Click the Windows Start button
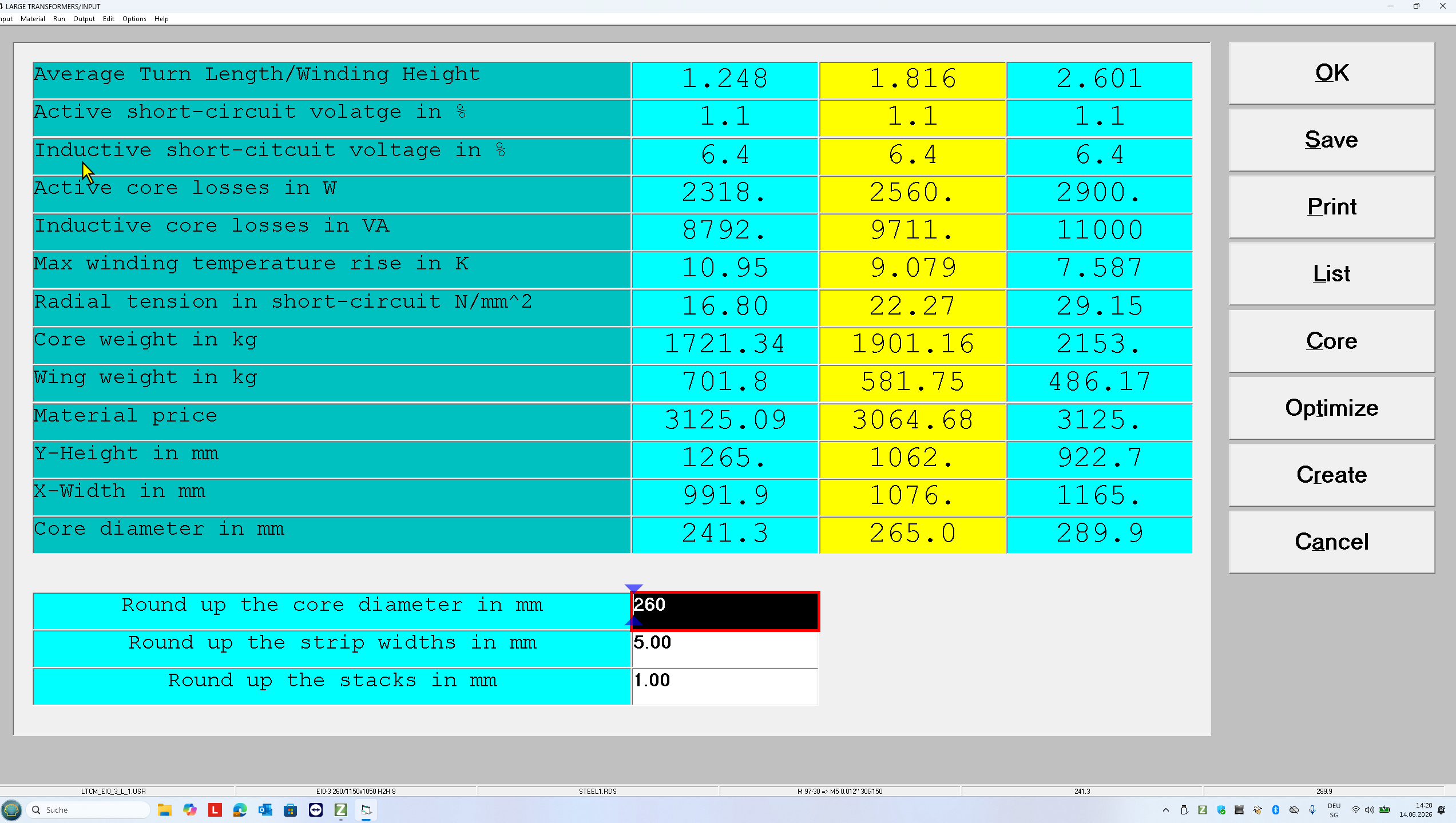Viewport: 1456px width, 823px height. point(11,810)
